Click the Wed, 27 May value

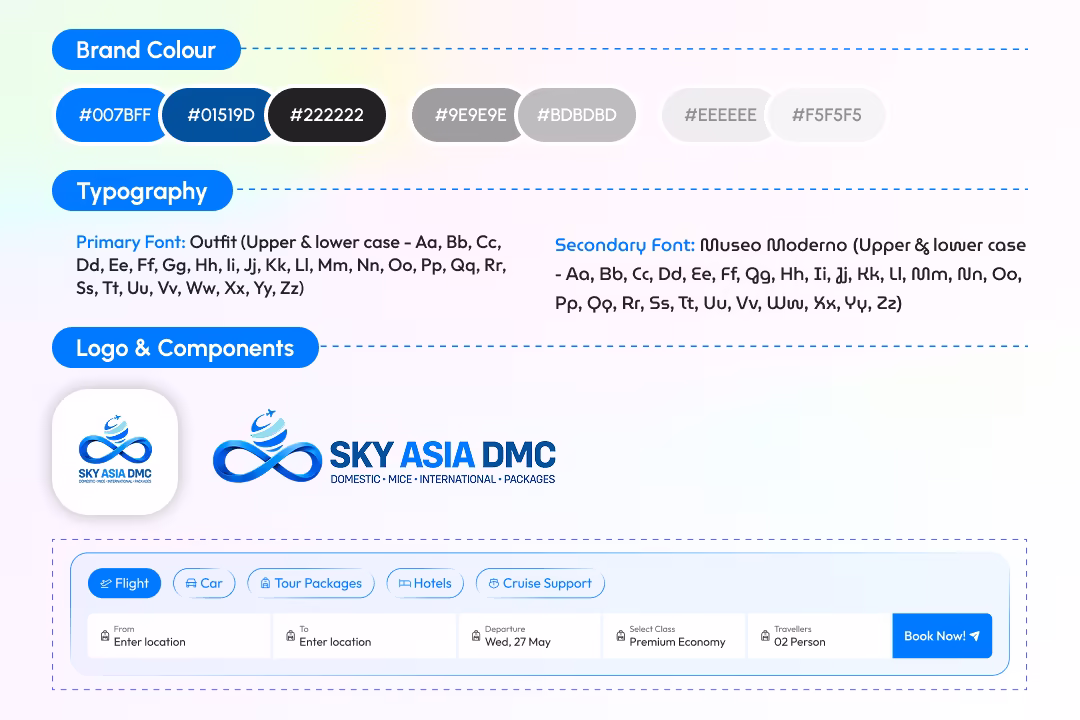tap(518, 642)
